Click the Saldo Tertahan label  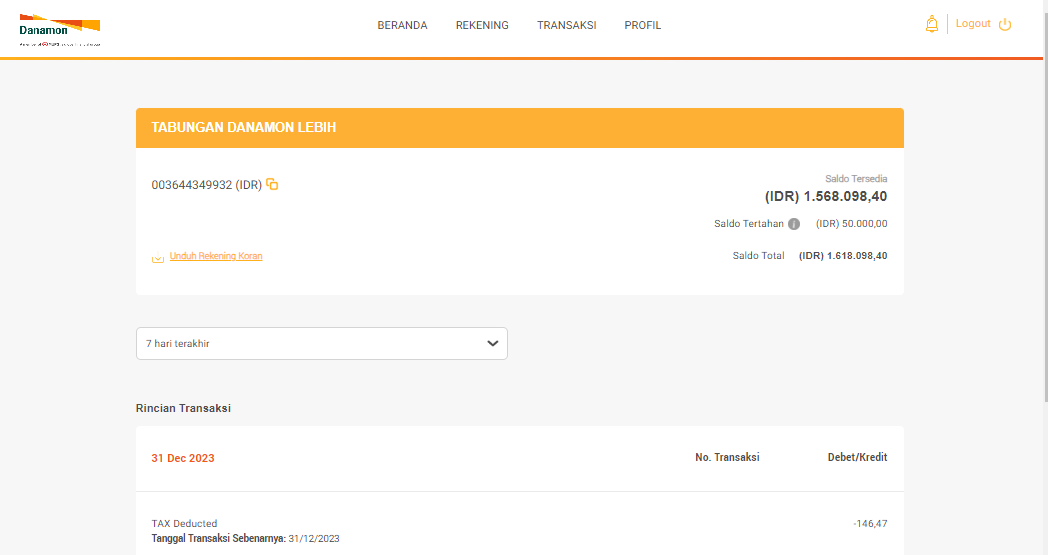tap(749, 224)
